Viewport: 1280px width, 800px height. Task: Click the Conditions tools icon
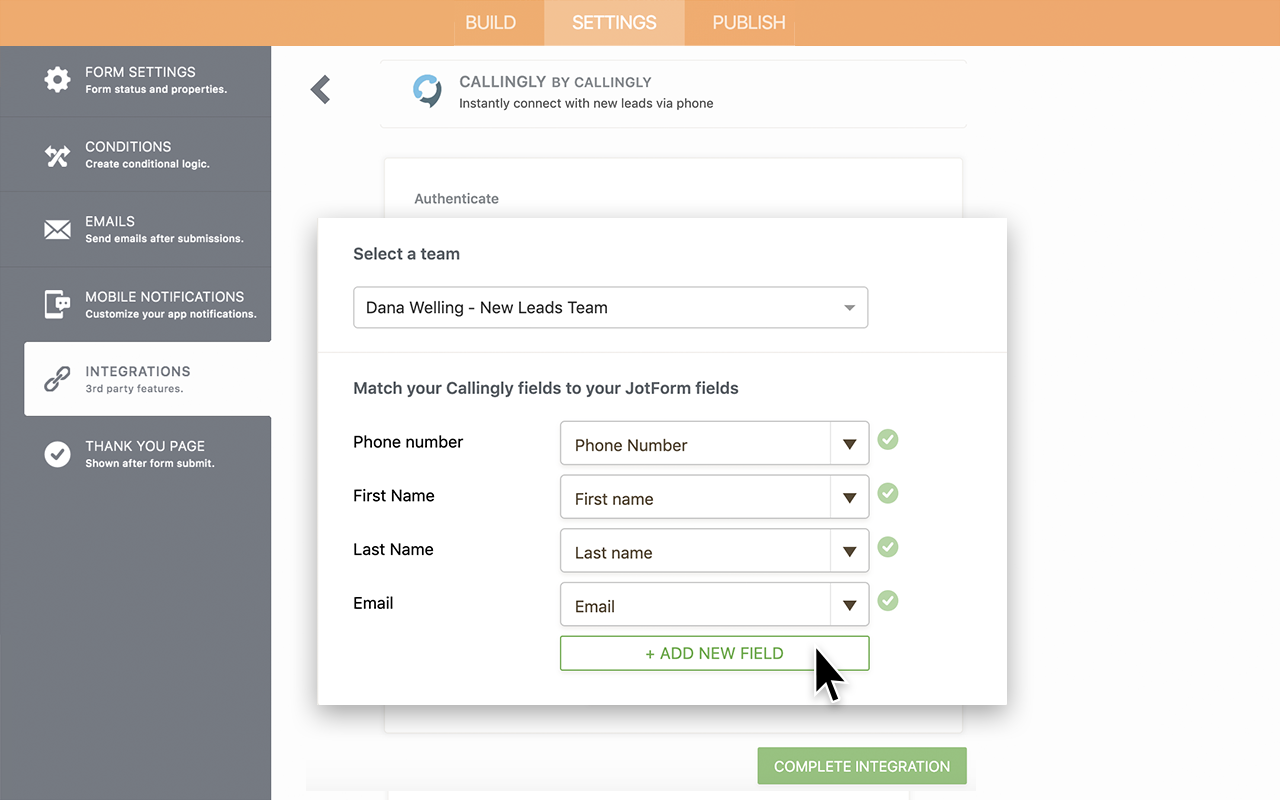click(x=58, y=155)
